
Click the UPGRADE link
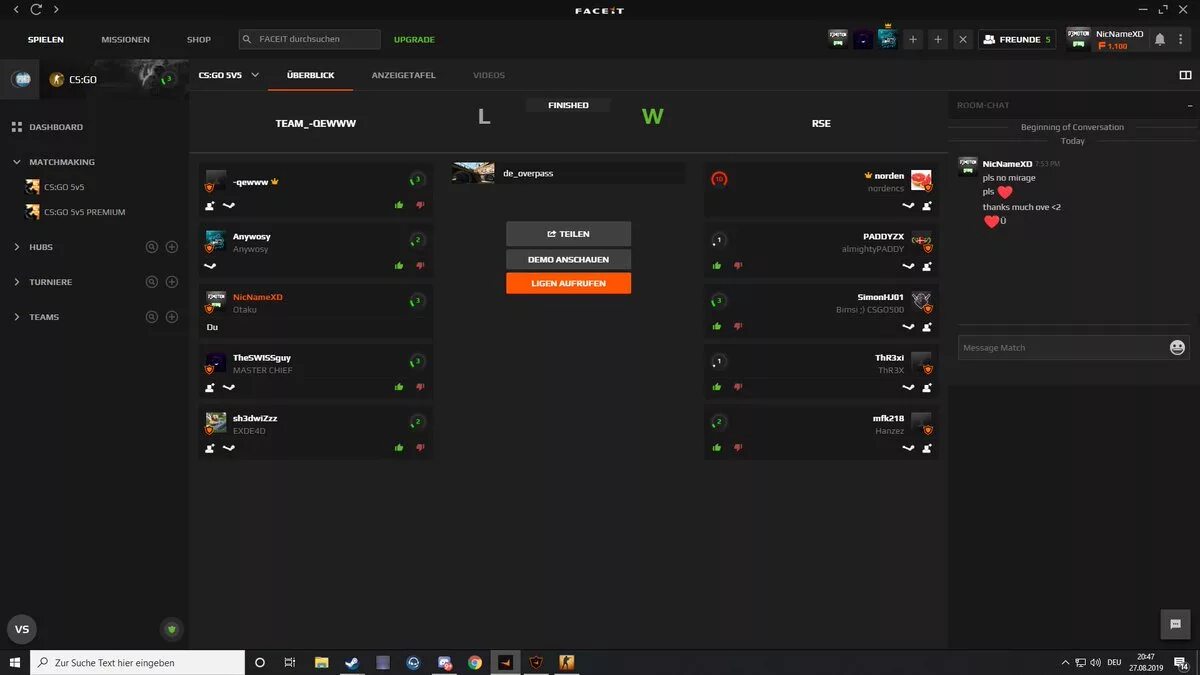pyautogui.click(x=414, y=39)
